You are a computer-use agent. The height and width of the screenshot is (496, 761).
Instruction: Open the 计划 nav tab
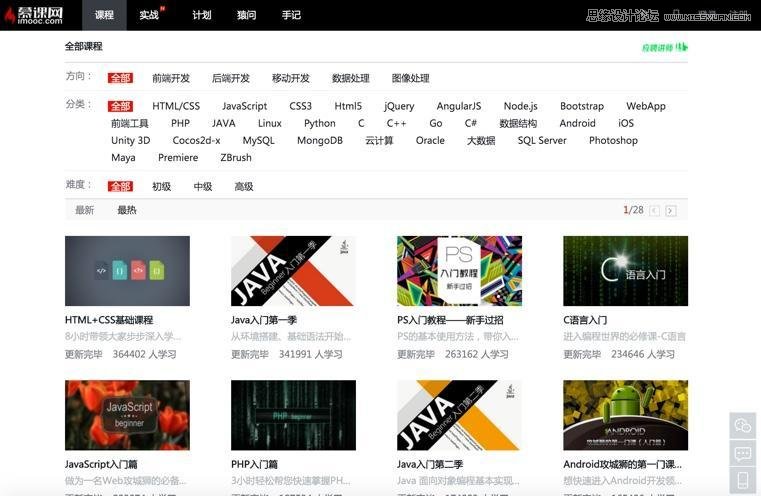click(202, 15)
